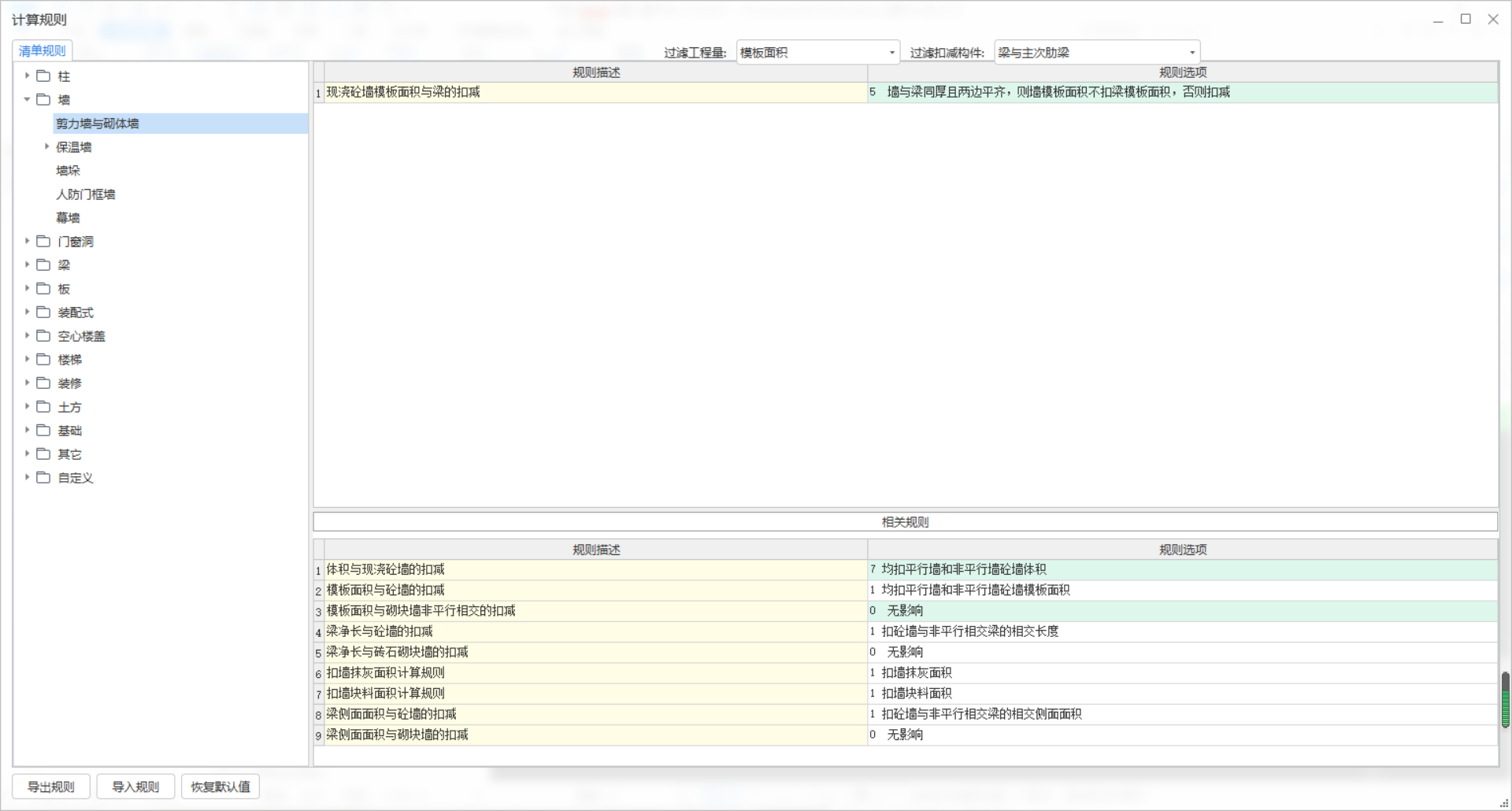The width and height of the screenshot is (1512, 811).
Task: Click upper table 规则选项 column header
Action: (1182, 72)
